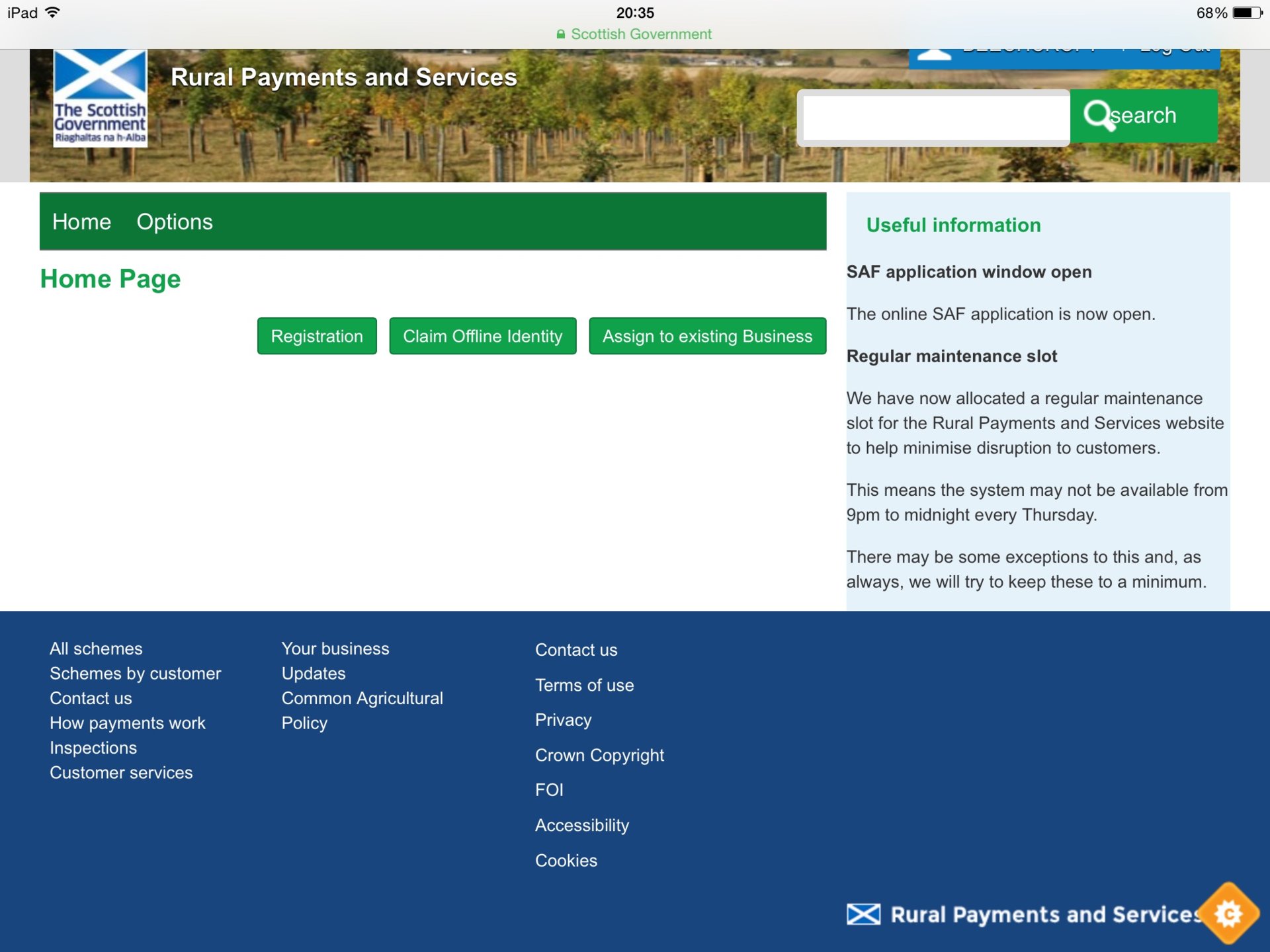Open the Terms of use page
The image size is (1270, 952).
(x=584, y=685)
